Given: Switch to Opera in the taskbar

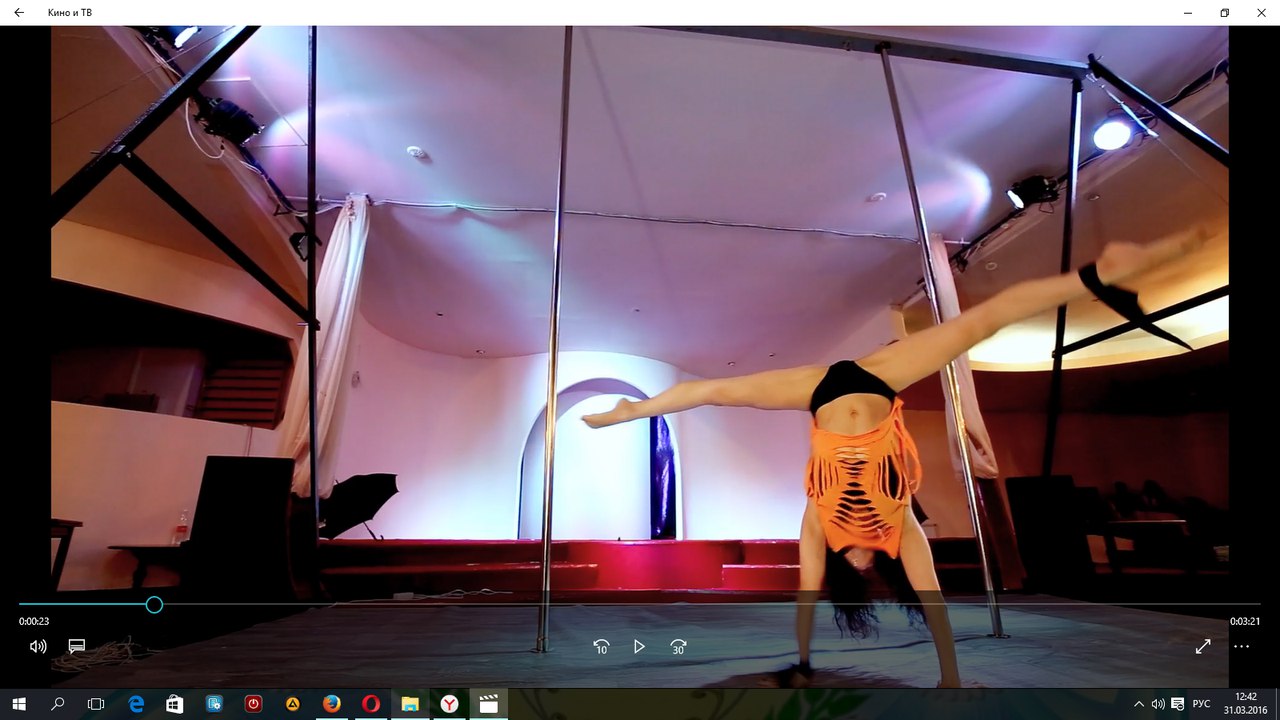Looking at the screenshot, I should point(371,704).
